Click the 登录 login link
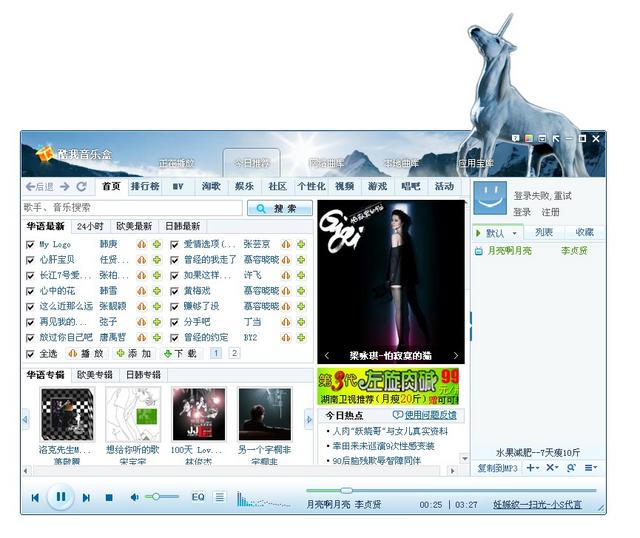Viewport: 640px width, 538px height. tap(522, 212)
